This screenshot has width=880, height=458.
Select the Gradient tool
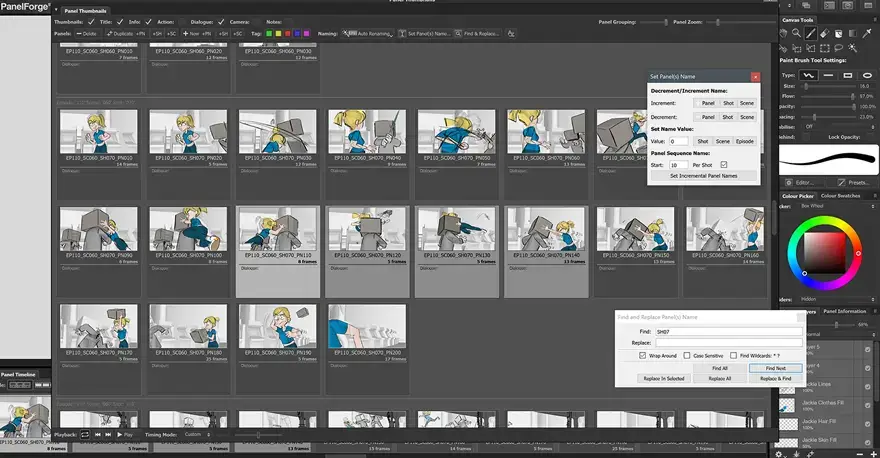[x=852, y=34]
